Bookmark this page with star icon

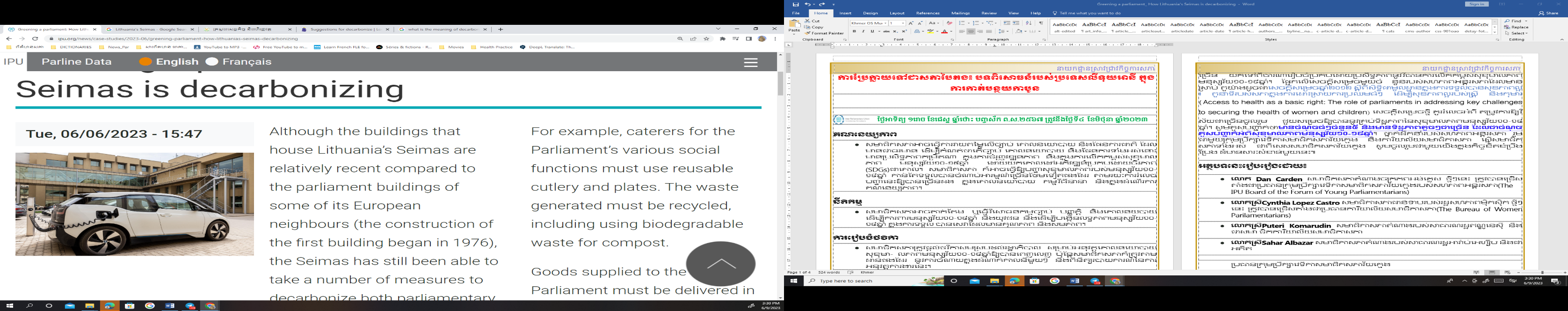[707, 38]
